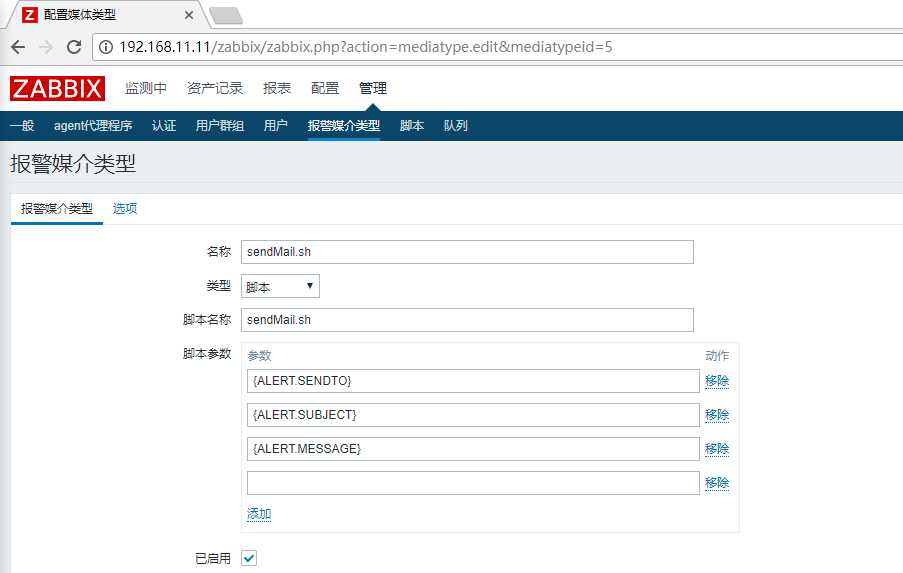Remove the {ALERT.MESSAGE} parameter
The width and height of the screenshot is (903, 573).
click(717, 449)
